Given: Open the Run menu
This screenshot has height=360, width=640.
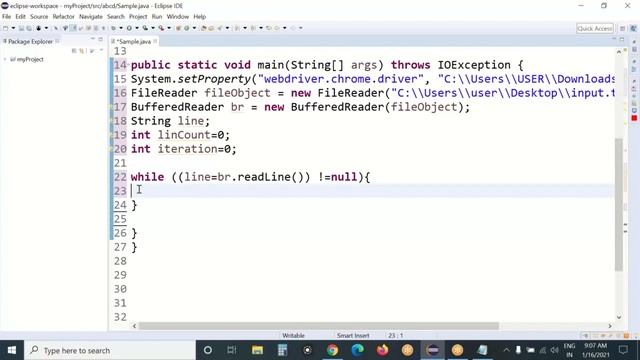Looking at the screenshot, I should [157, 17].
